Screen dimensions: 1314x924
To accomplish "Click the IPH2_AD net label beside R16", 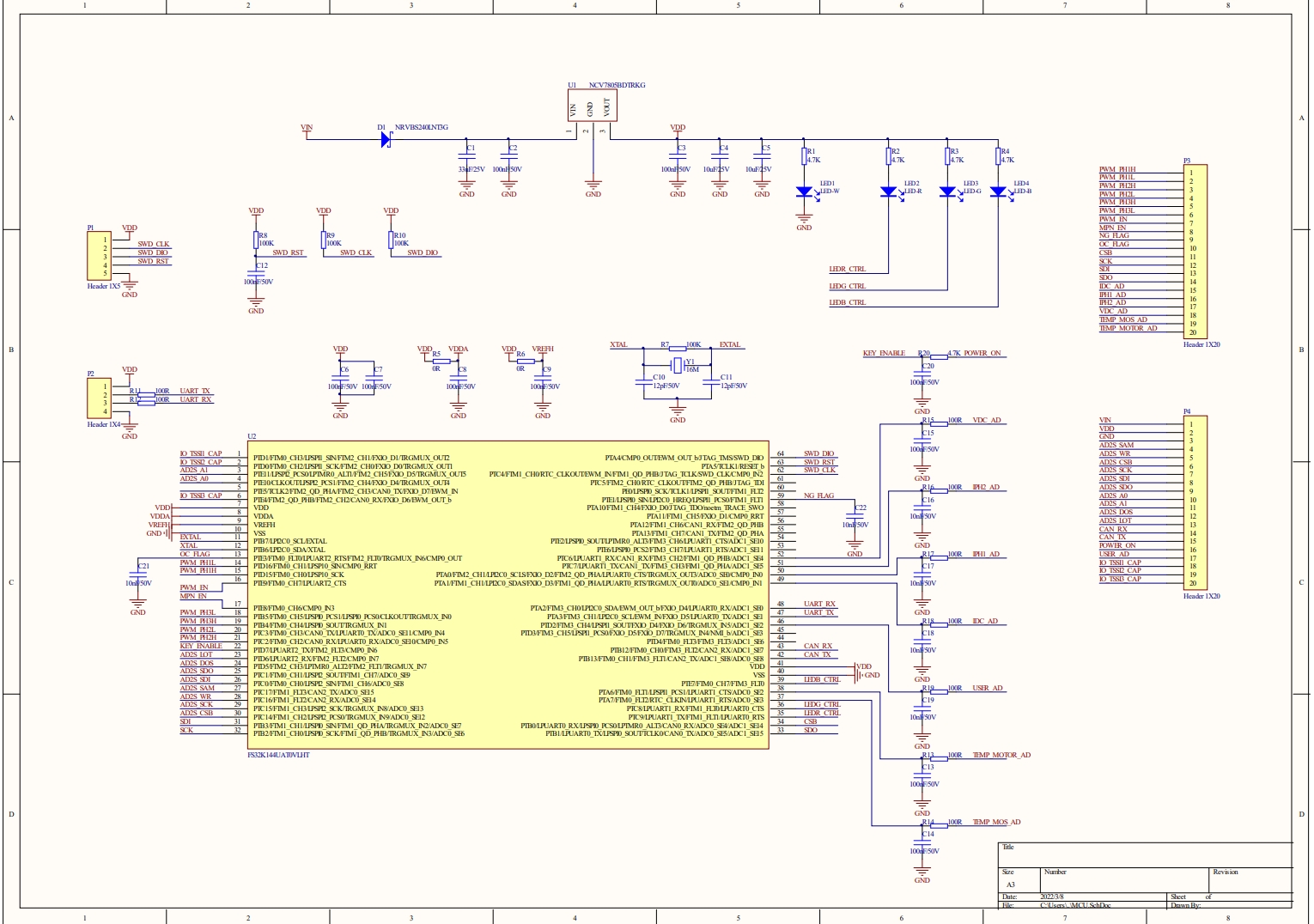I will click(986, 487).
